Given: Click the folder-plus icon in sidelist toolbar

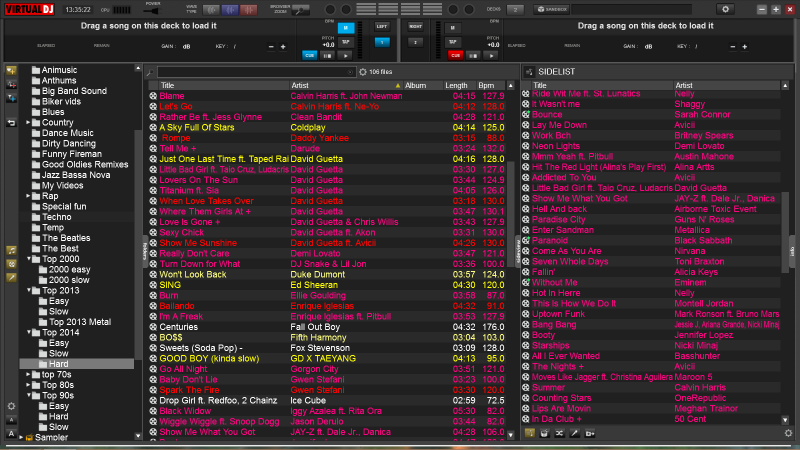Looking at the screenshot, I should [590, 433].
